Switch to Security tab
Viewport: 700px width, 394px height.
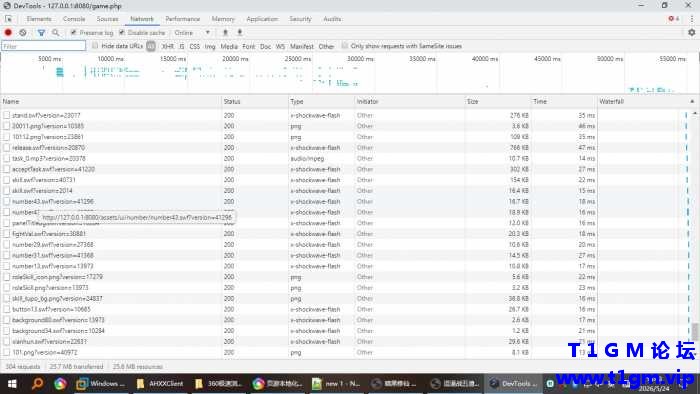click(x=300, y=19)
